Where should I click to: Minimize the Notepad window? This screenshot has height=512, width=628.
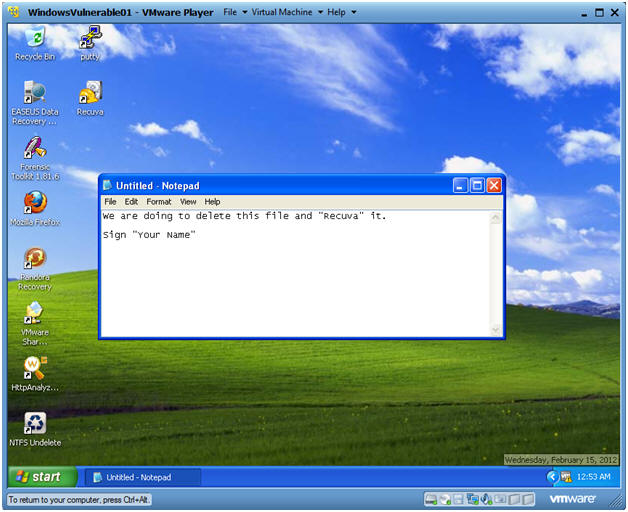point(460,185)
